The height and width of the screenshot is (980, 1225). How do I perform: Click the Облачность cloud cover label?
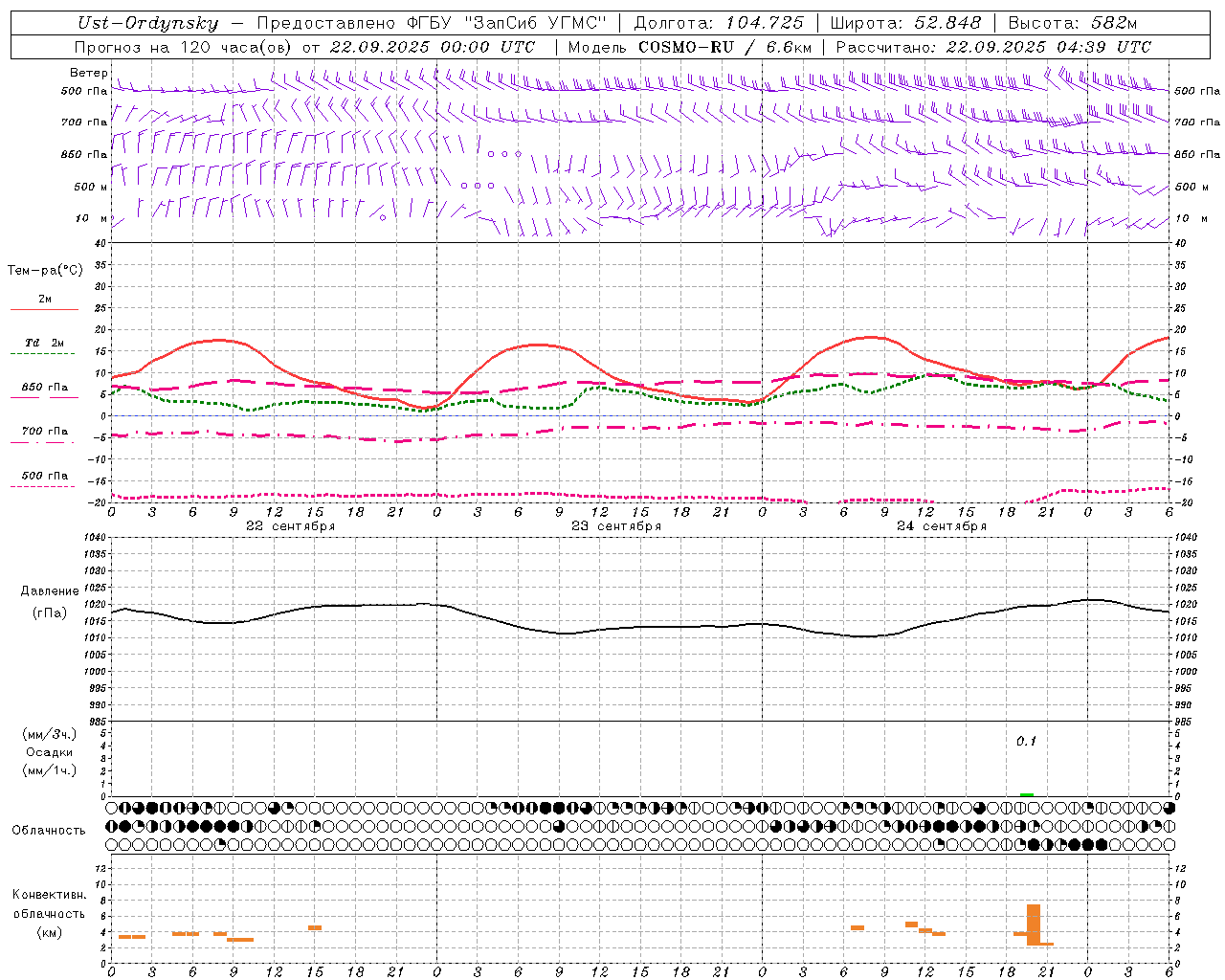[49, 831]
